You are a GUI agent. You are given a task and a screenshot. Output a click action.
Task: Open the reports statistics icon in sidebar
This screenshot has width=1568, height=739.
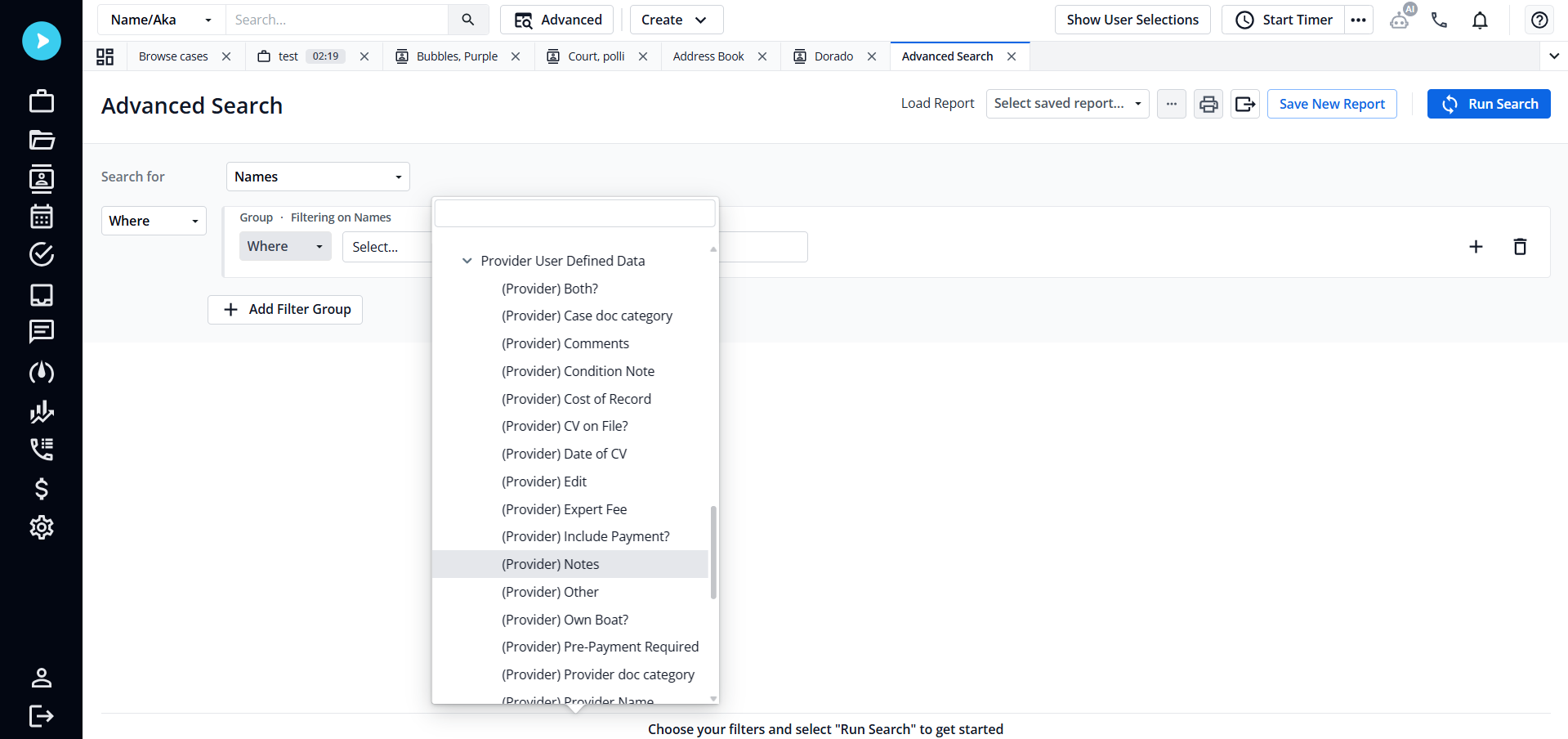pyautogui.click(x=42, y=411)
